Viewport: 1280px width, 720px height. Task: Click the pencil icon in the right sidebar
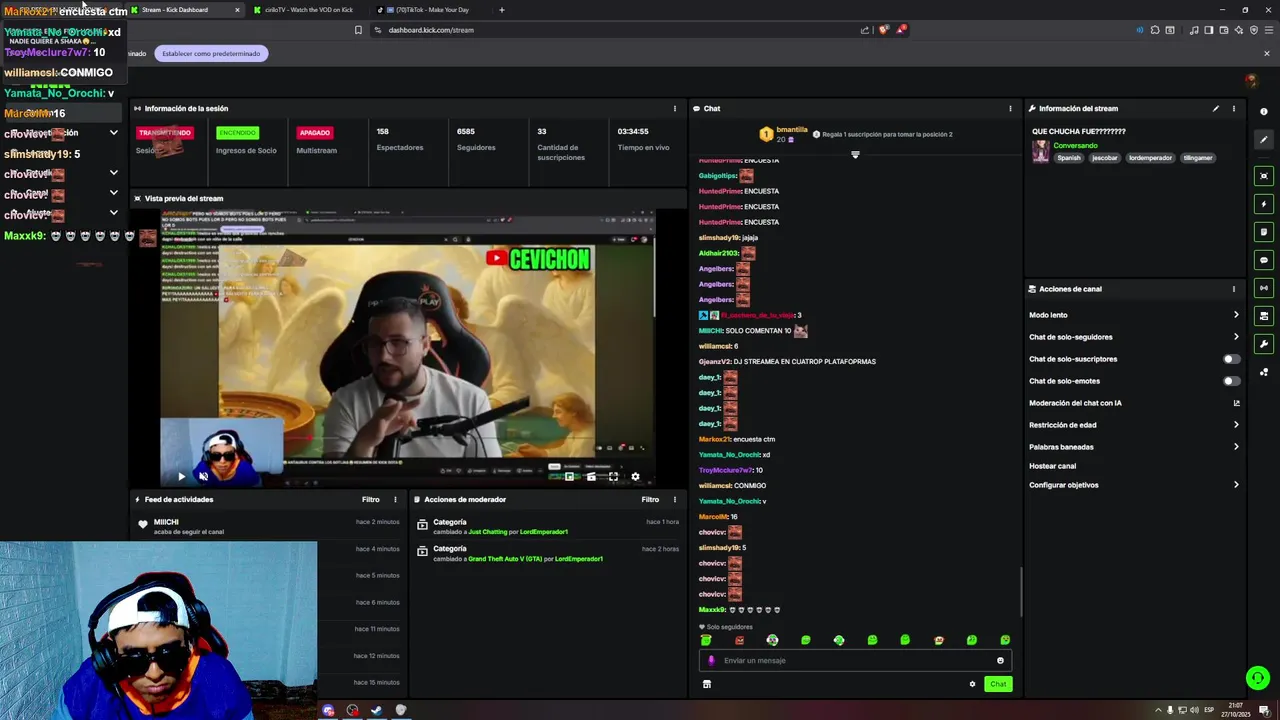pyautogui.click(x=1264, y=140)
